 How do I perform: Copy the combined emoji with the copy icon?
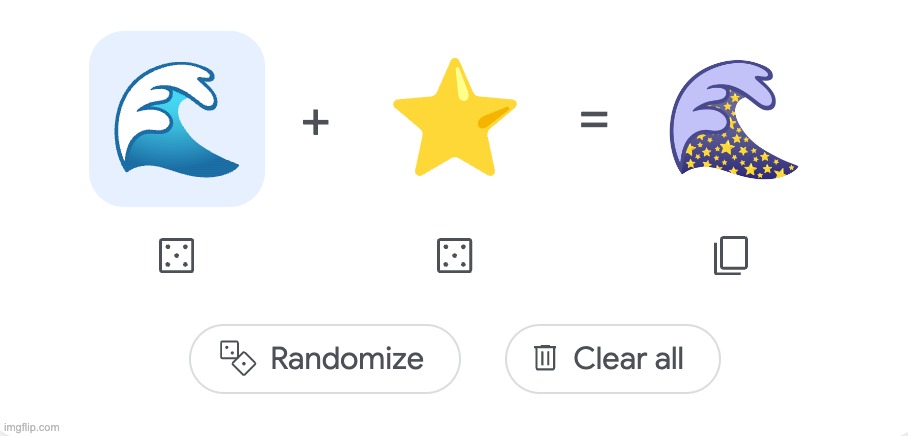pos(731,255)
